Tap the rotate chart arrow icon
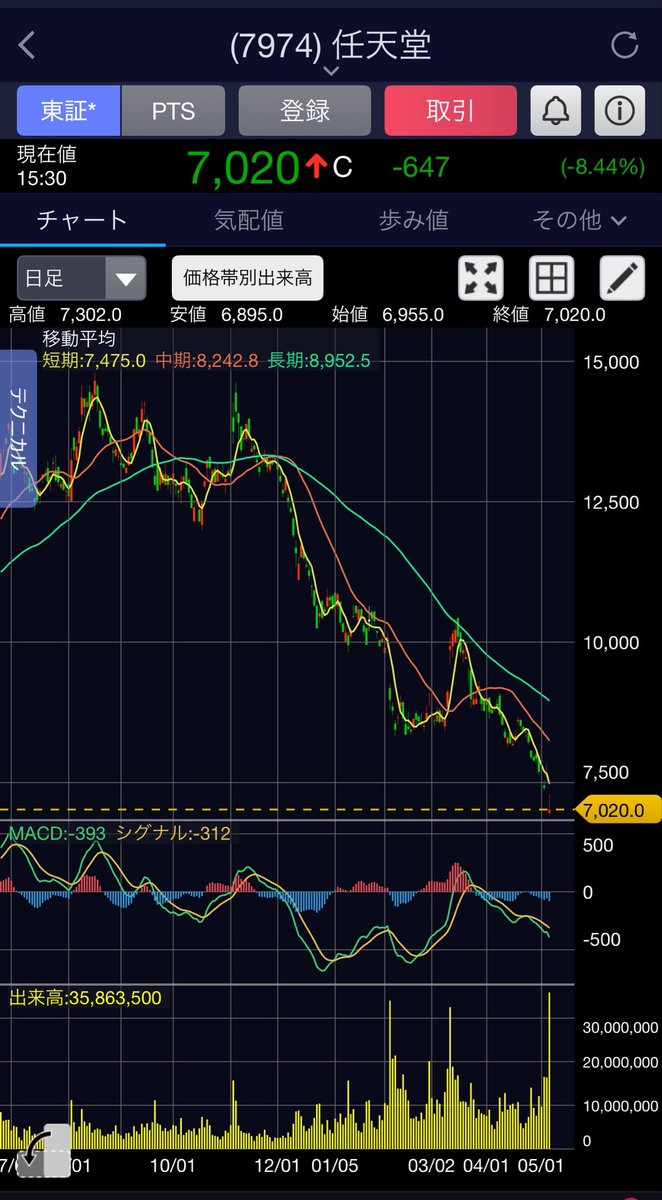Screen dimensions: 662x1200 (44, 1150)
